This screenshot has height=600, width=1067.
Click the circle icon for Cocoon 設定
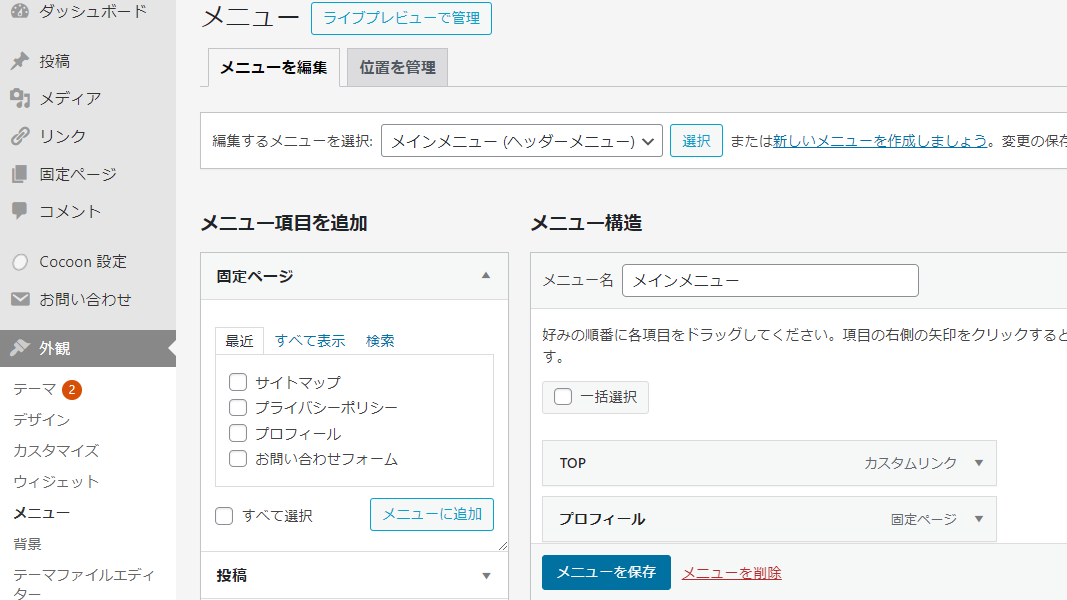(20, 262)
